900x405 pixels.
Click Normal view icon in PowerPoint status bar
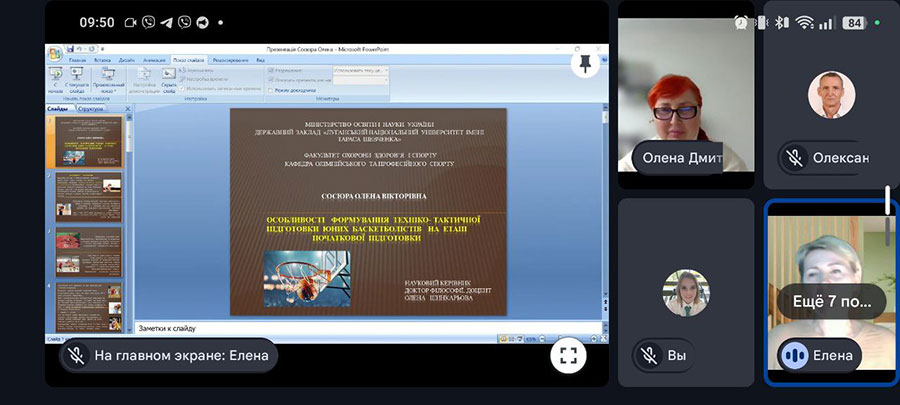[x=503, y=338]
